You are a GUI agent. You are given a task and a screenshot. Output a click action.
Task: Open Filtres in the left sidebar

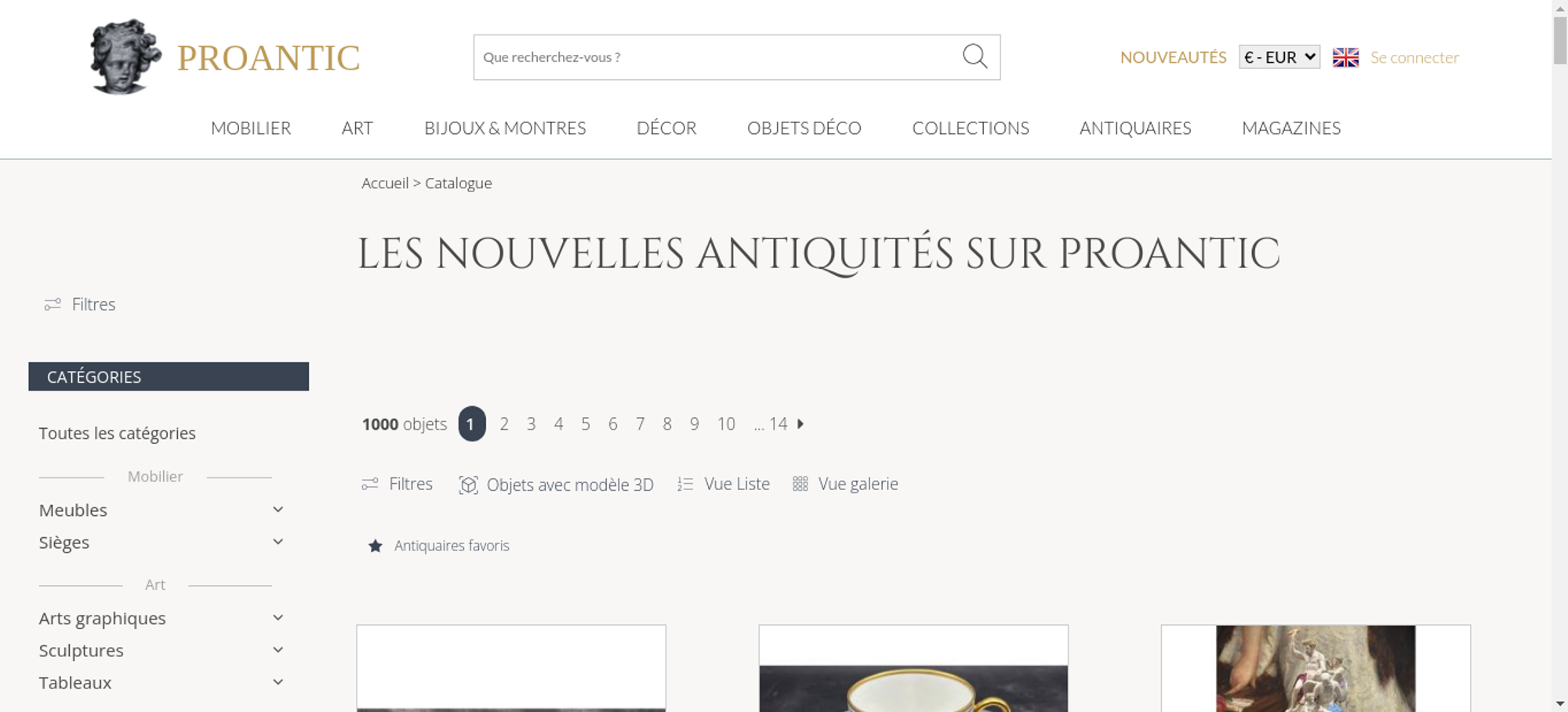[x=80, y=304]
